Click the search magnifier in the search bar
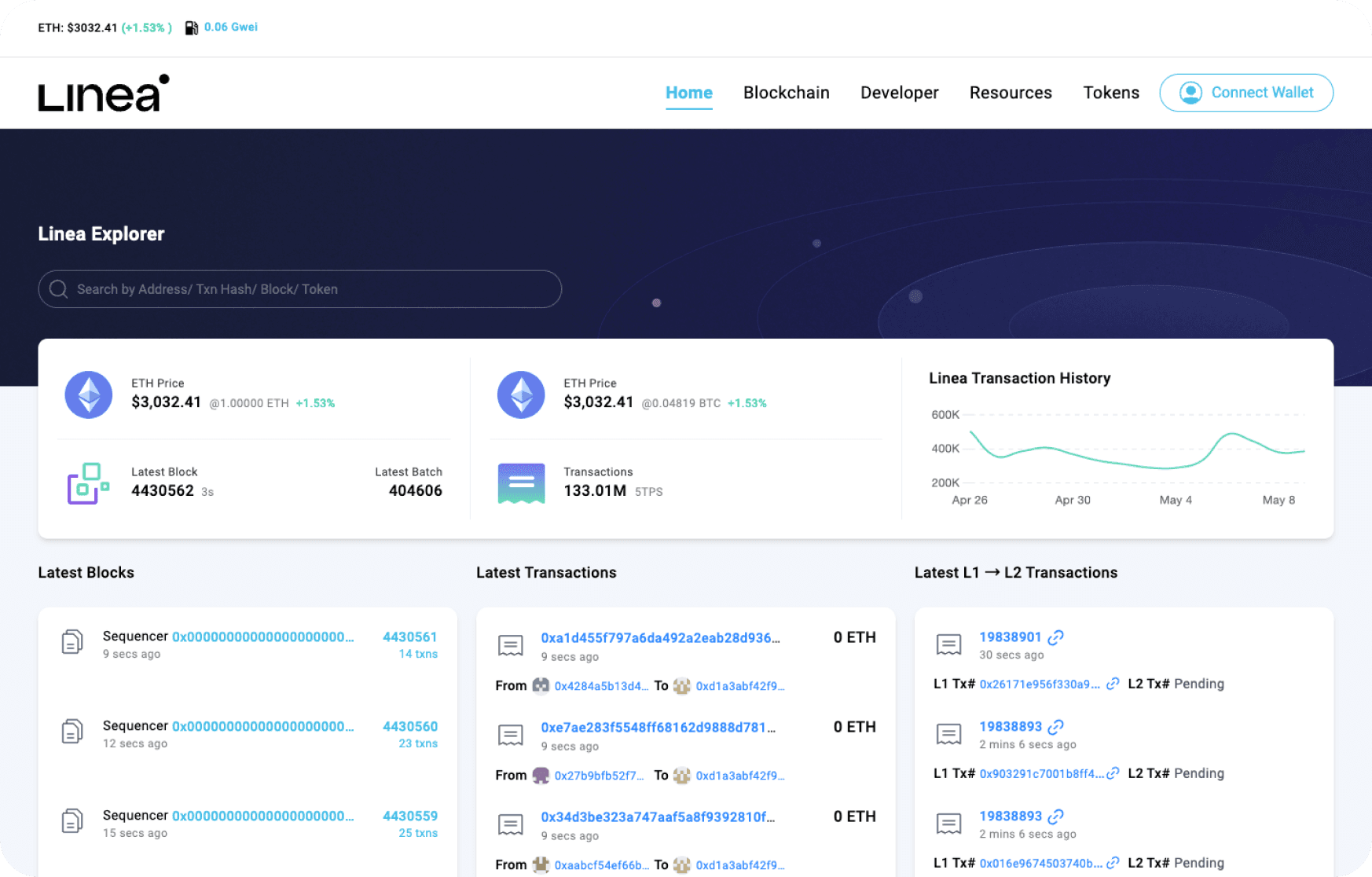Viewport: 1372px width, 877px height. pos(58,288)
